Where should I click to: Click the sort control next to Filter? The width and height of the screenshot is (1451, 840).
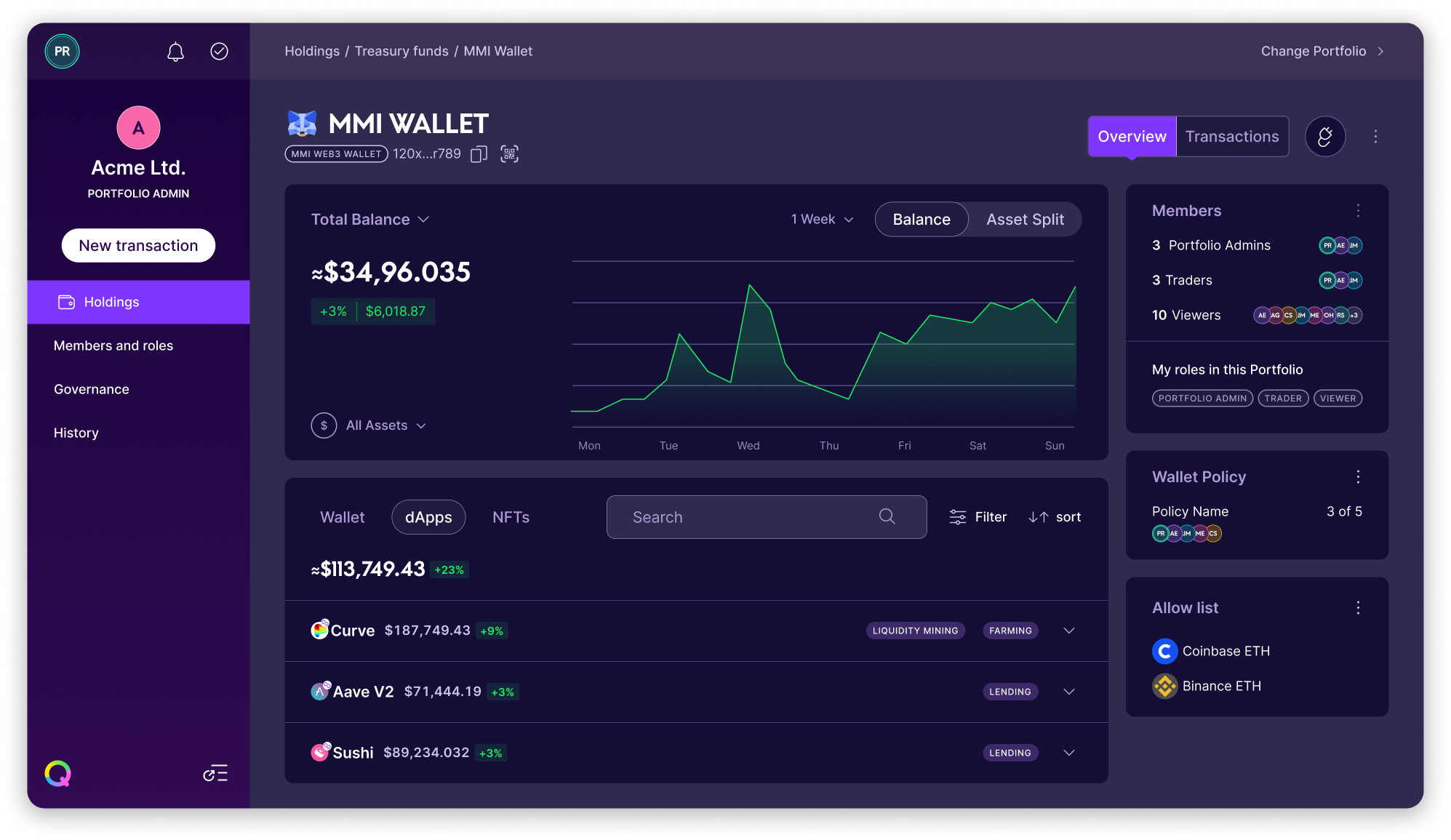1054,516
